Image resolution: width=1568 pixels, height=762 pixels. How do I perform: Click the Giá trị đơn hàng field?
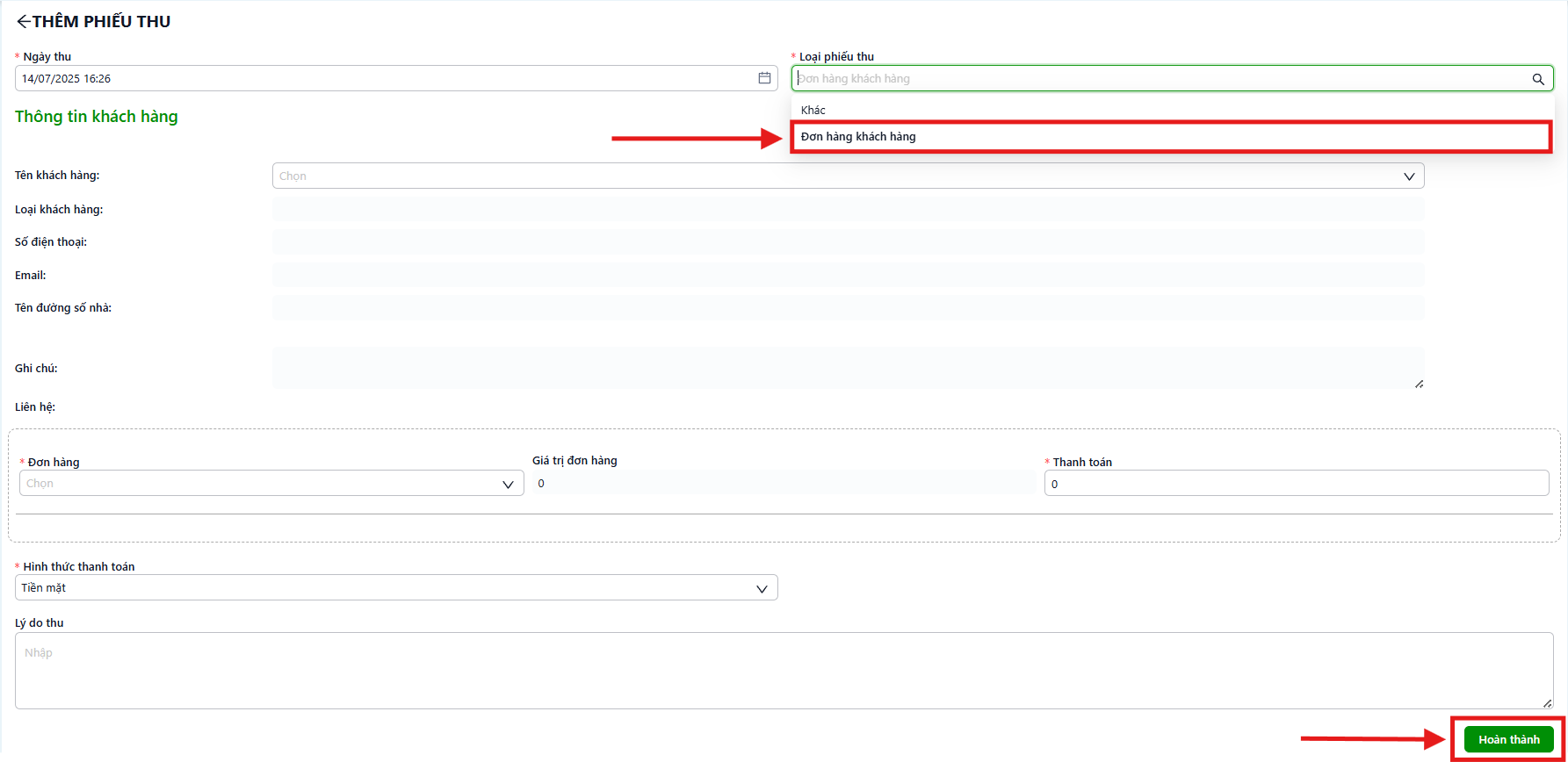pyautogui.click(x=784, y=483)
